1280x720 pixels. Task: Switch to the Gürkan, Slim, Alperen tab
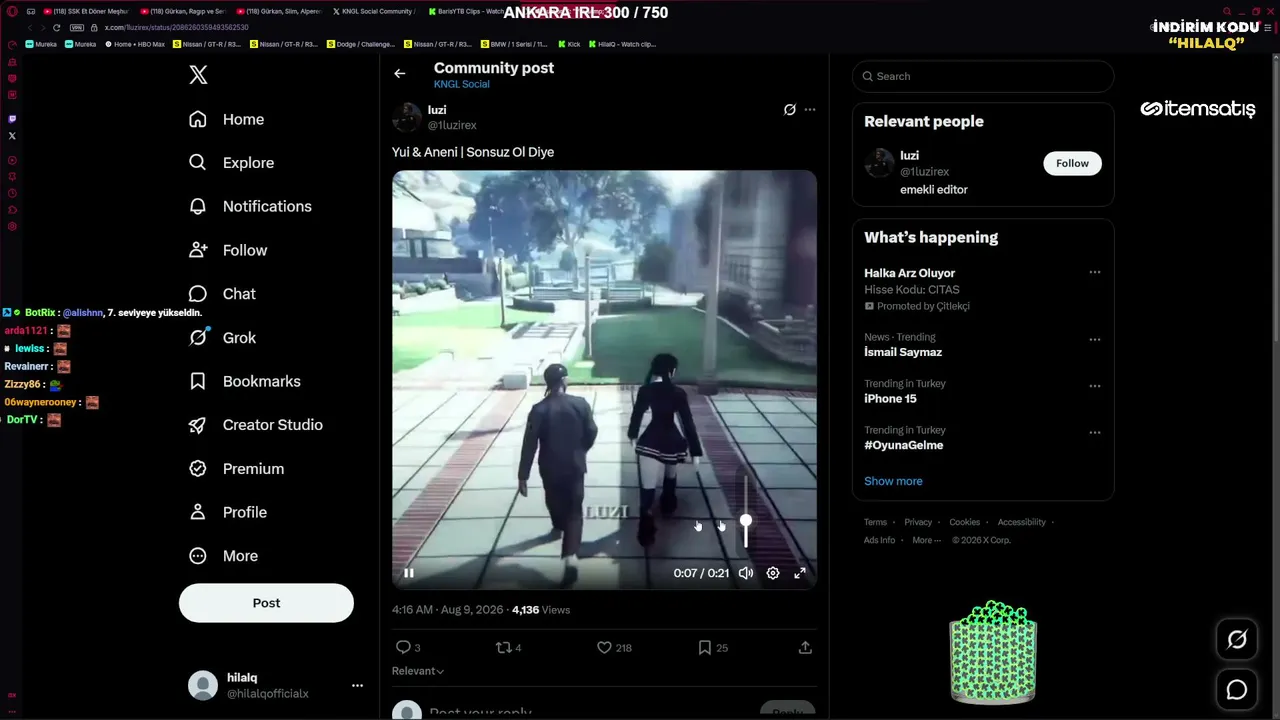point(279,11)
